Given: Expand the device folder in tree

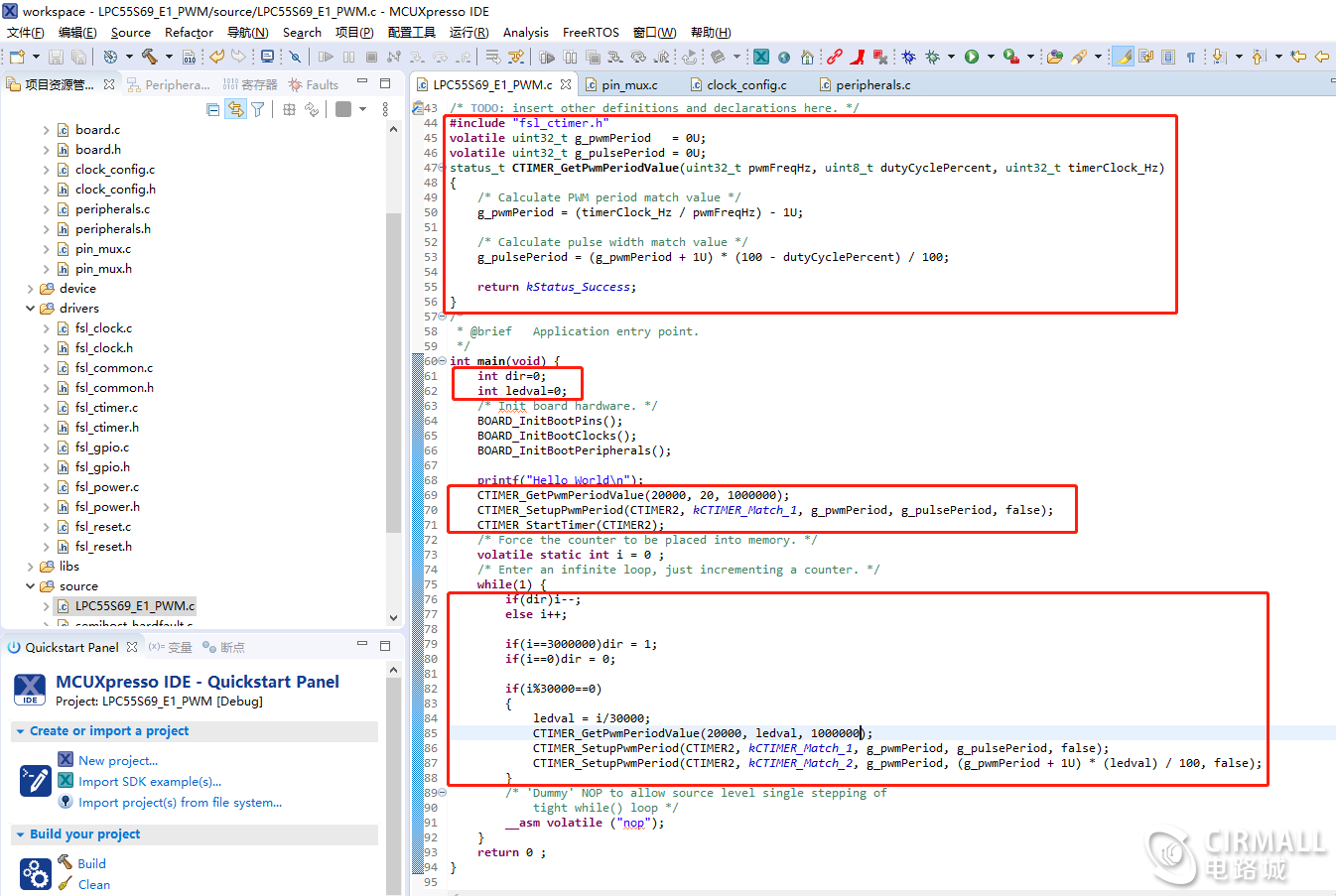Looking at the screenshot, I should [x=31, y=289].
